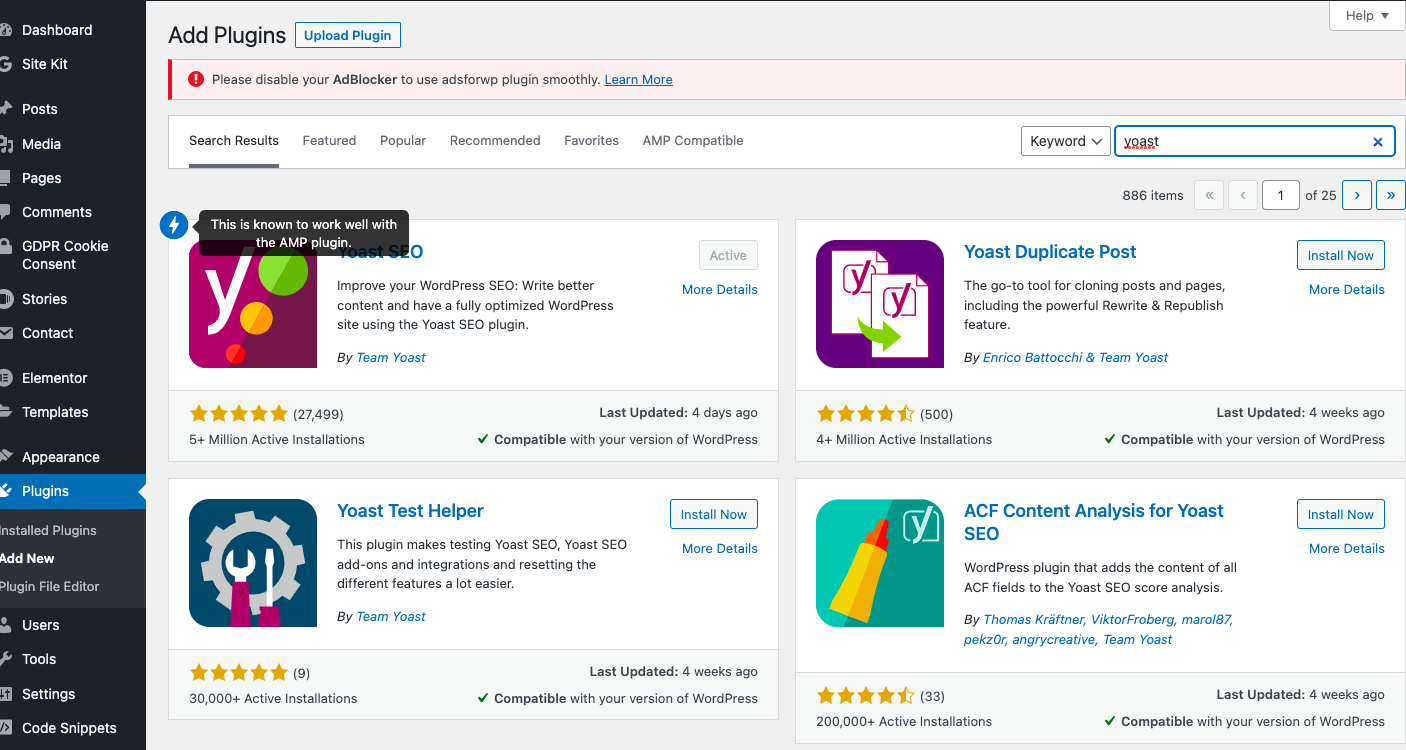Viewport: 1406px width, 750px height.
Task: View More Details for Yoast Duplicate Post
Action: point(1347,290)
